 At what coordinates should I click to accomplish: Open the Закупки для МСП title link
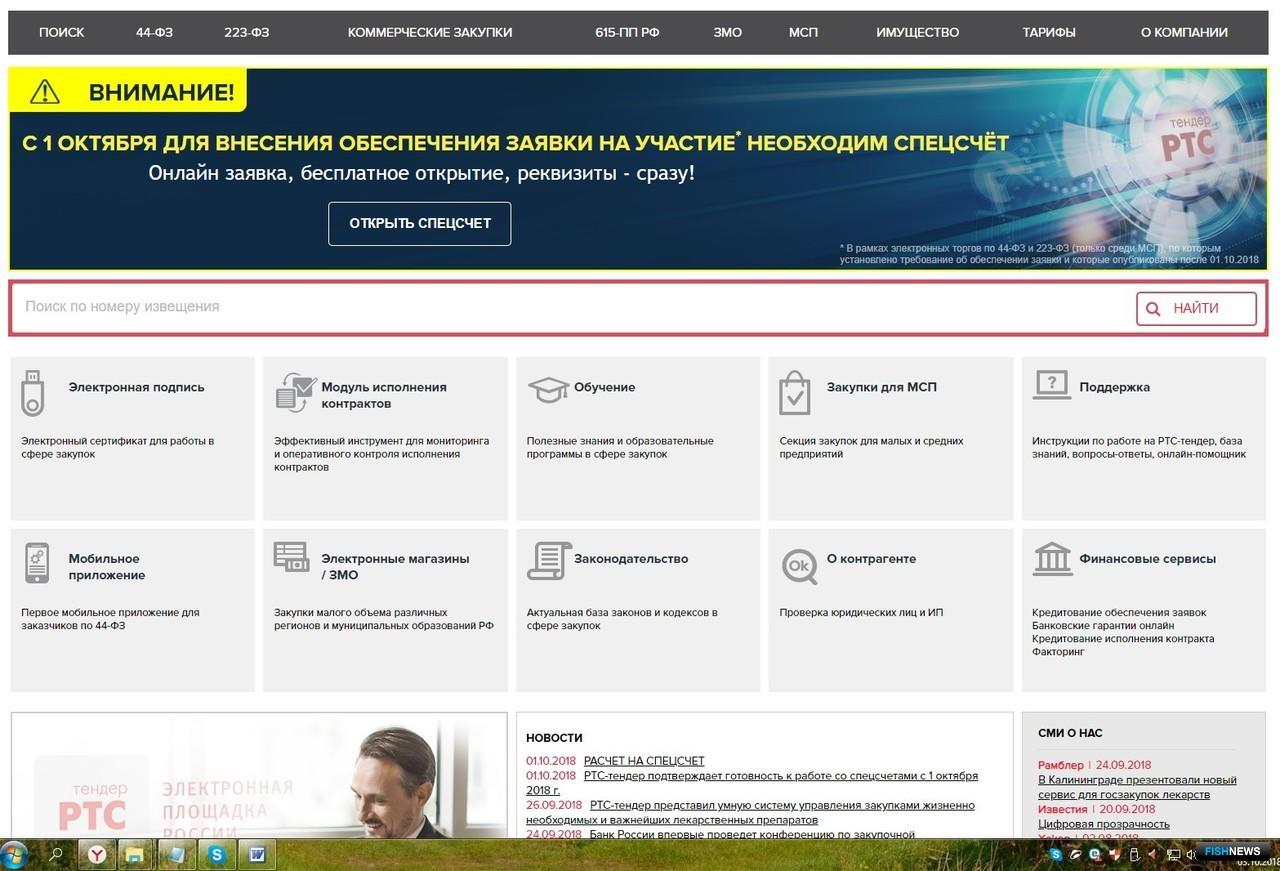point(881,387)
